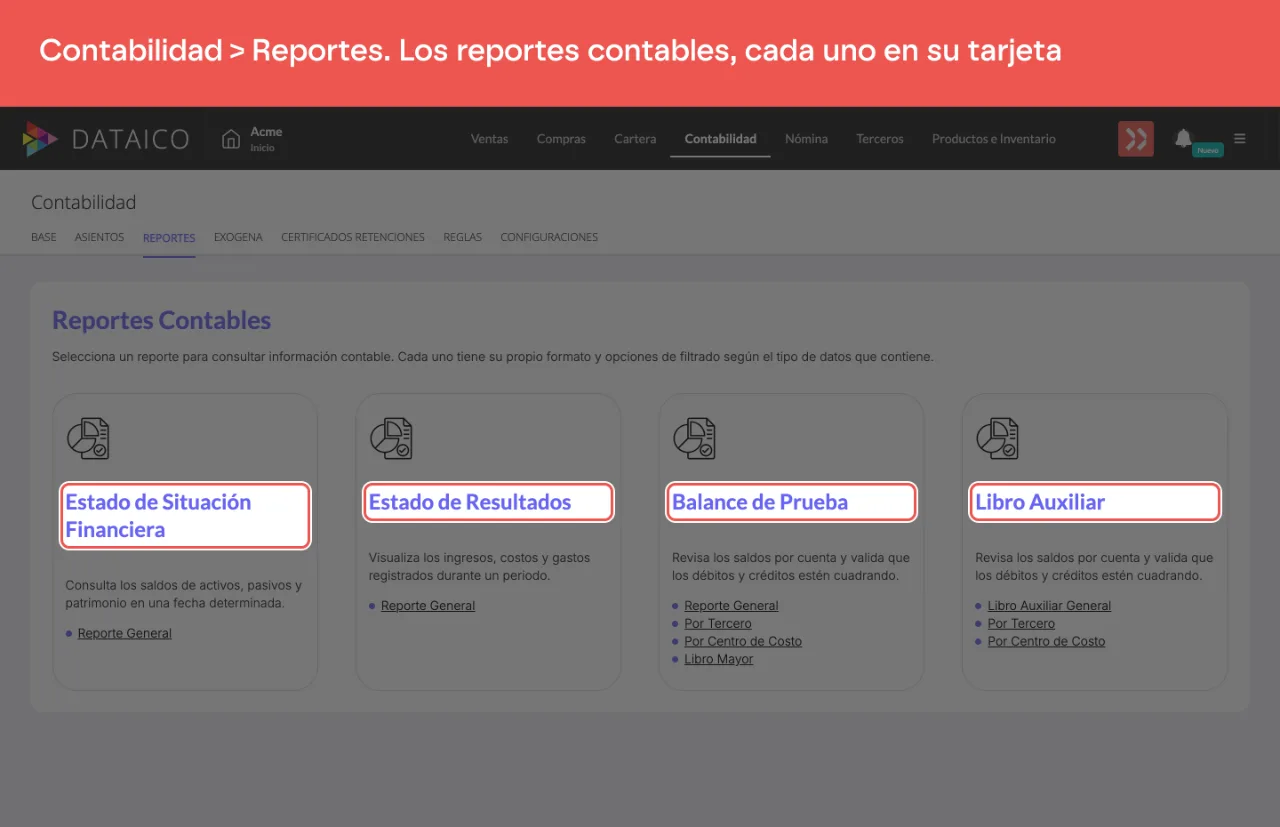The height and width of the screenshot is (827, 1280).
Task: Open the Estado de Resultados title
Action: (x=470, y=502)
